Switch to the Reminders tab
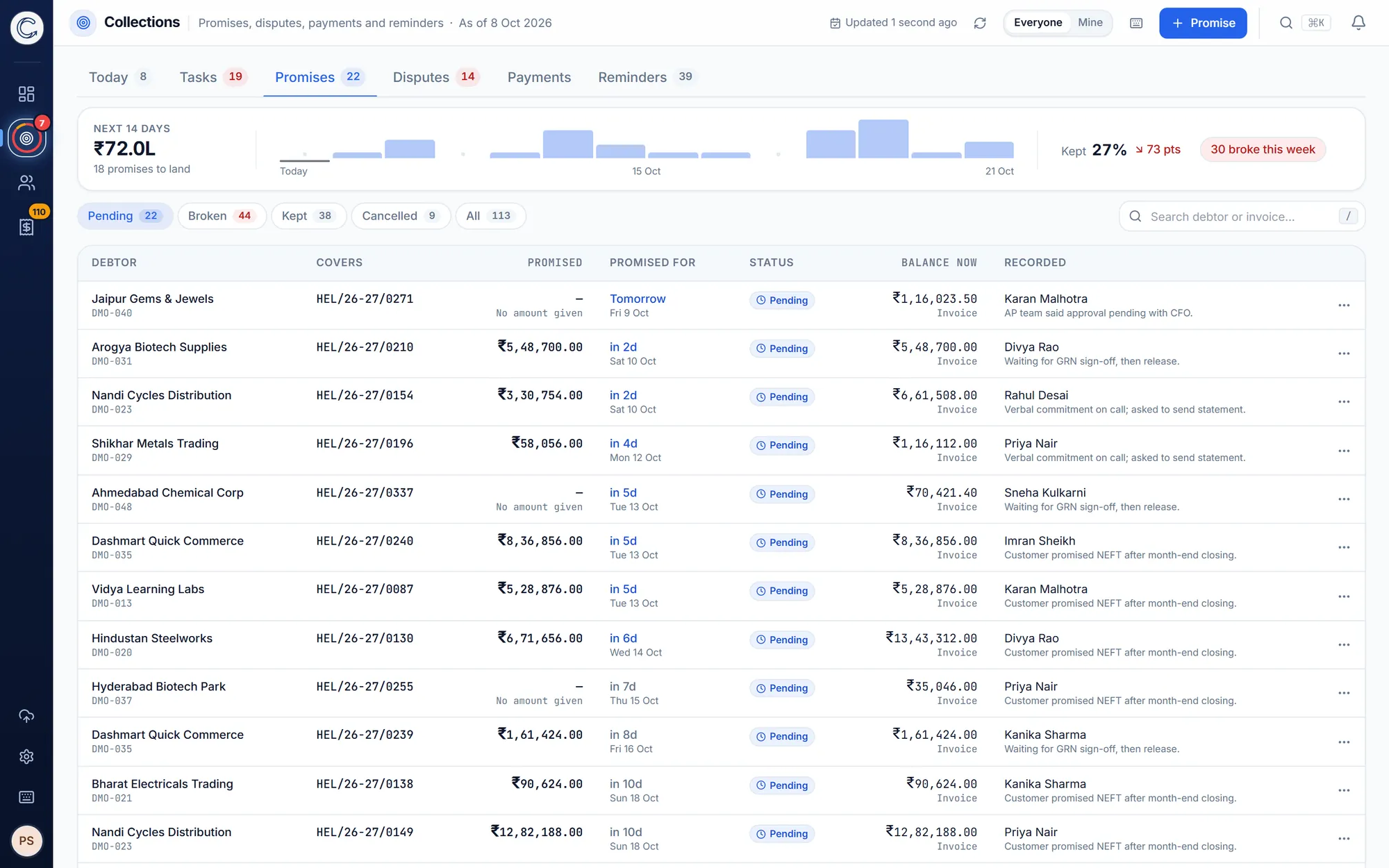This screenshot has width=1389, height=868. [647, 77]
